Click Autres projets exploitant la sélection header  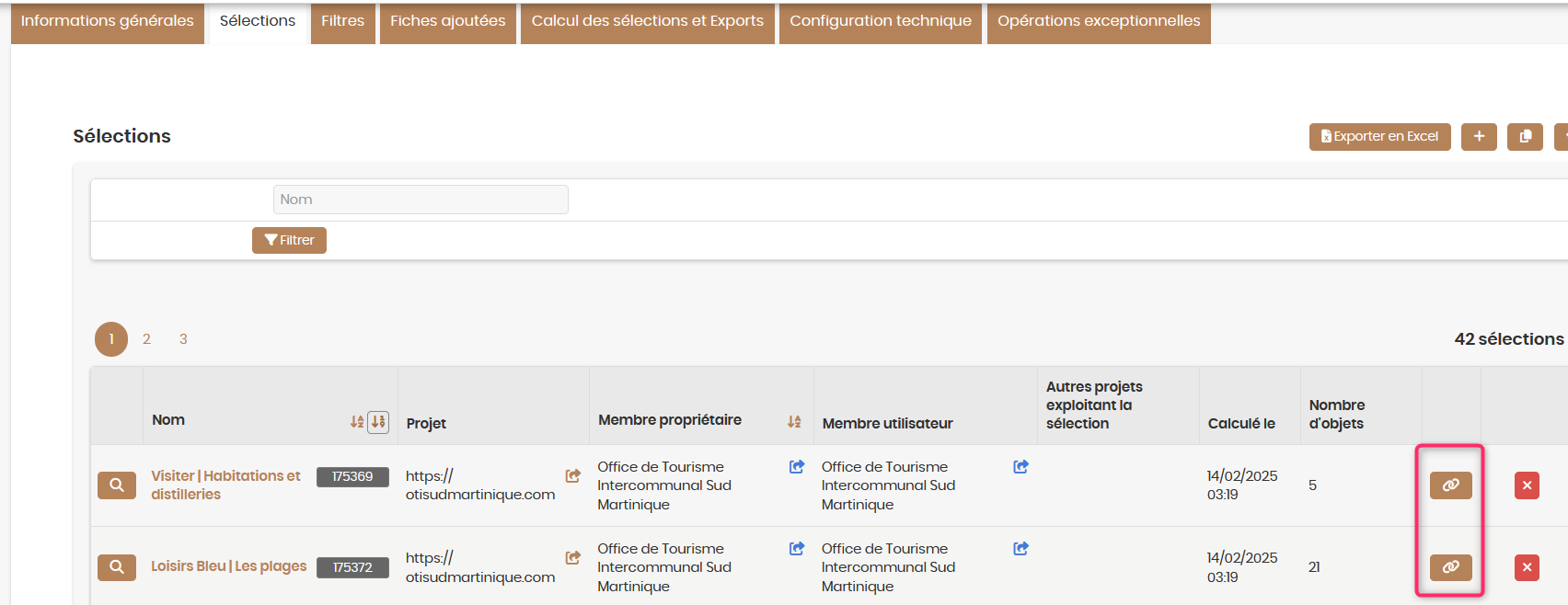point(1094,405)
